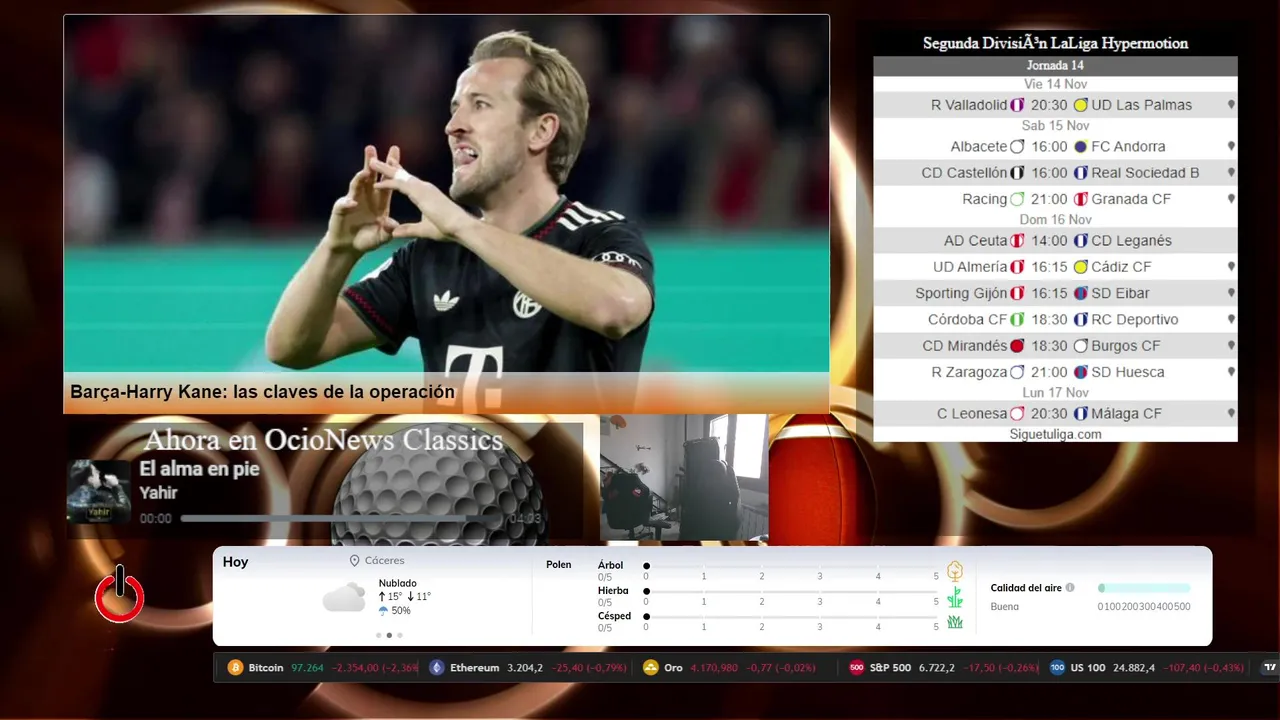
Task: Click the S&P 500 red badge icon
Action: click(x=857, y=668)
